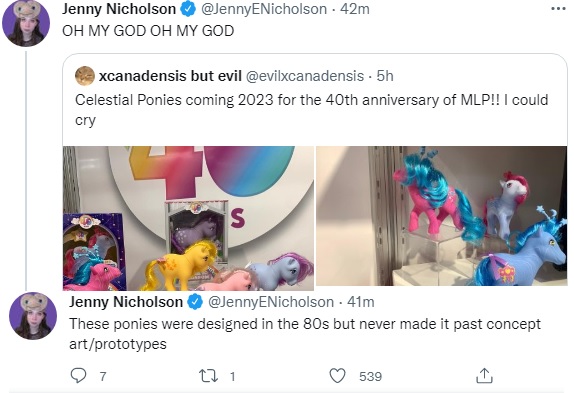This screenshot has width=574, height=393.
Task: Open the 40th anniversary ponies photo
Action: click(x=189, y=218)
